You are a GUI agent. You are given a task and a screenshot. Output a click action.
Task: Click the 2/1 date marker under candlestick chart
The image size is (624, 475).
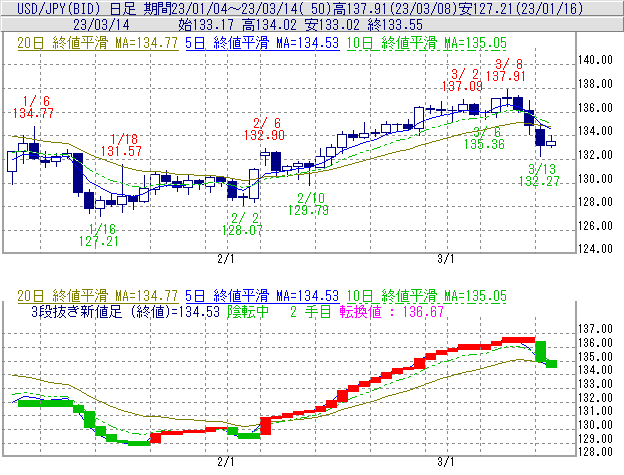point(226,259)
